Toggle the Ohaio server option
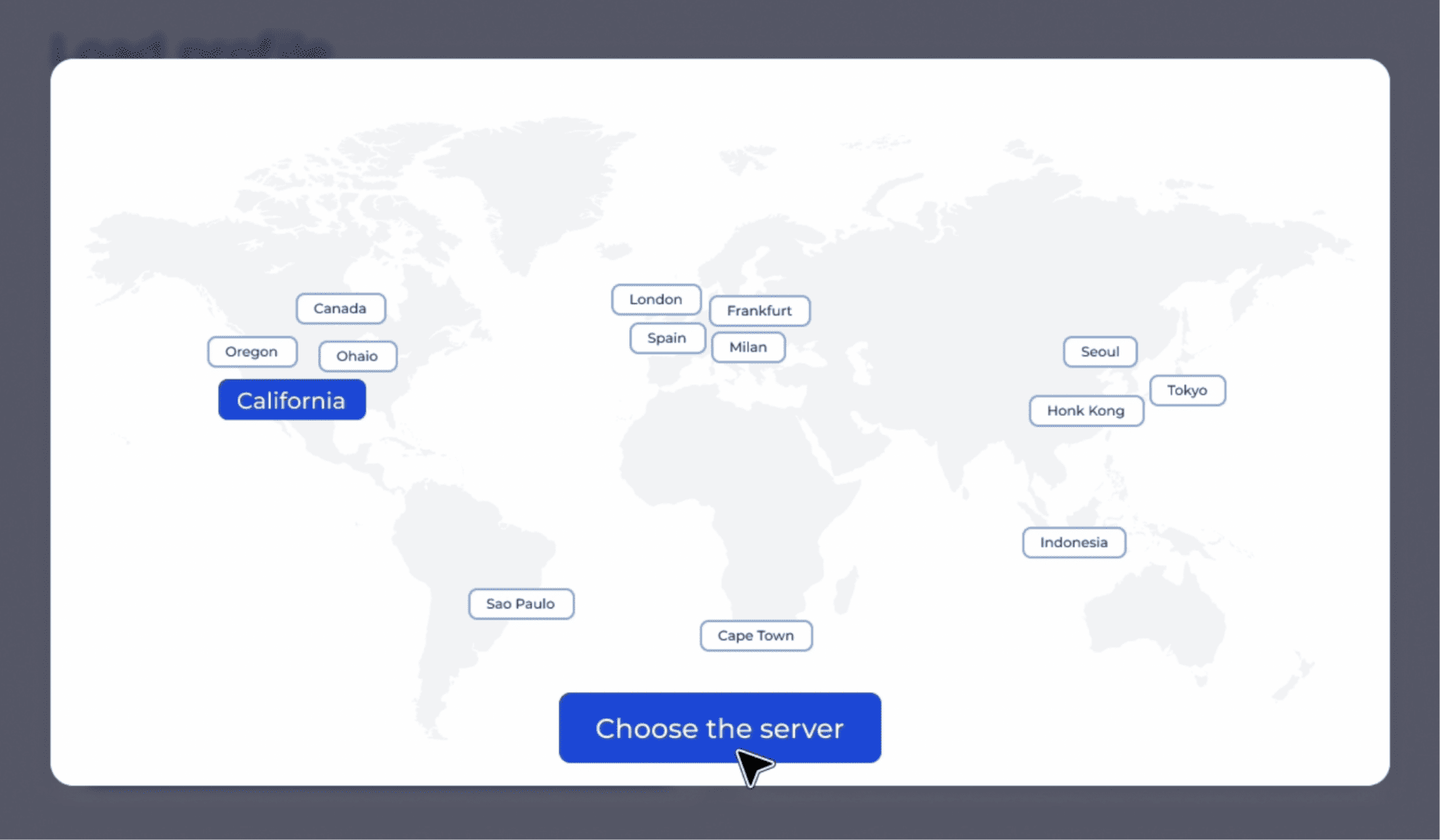Screen dimensions: 1440x840 [x=357, y=355]
